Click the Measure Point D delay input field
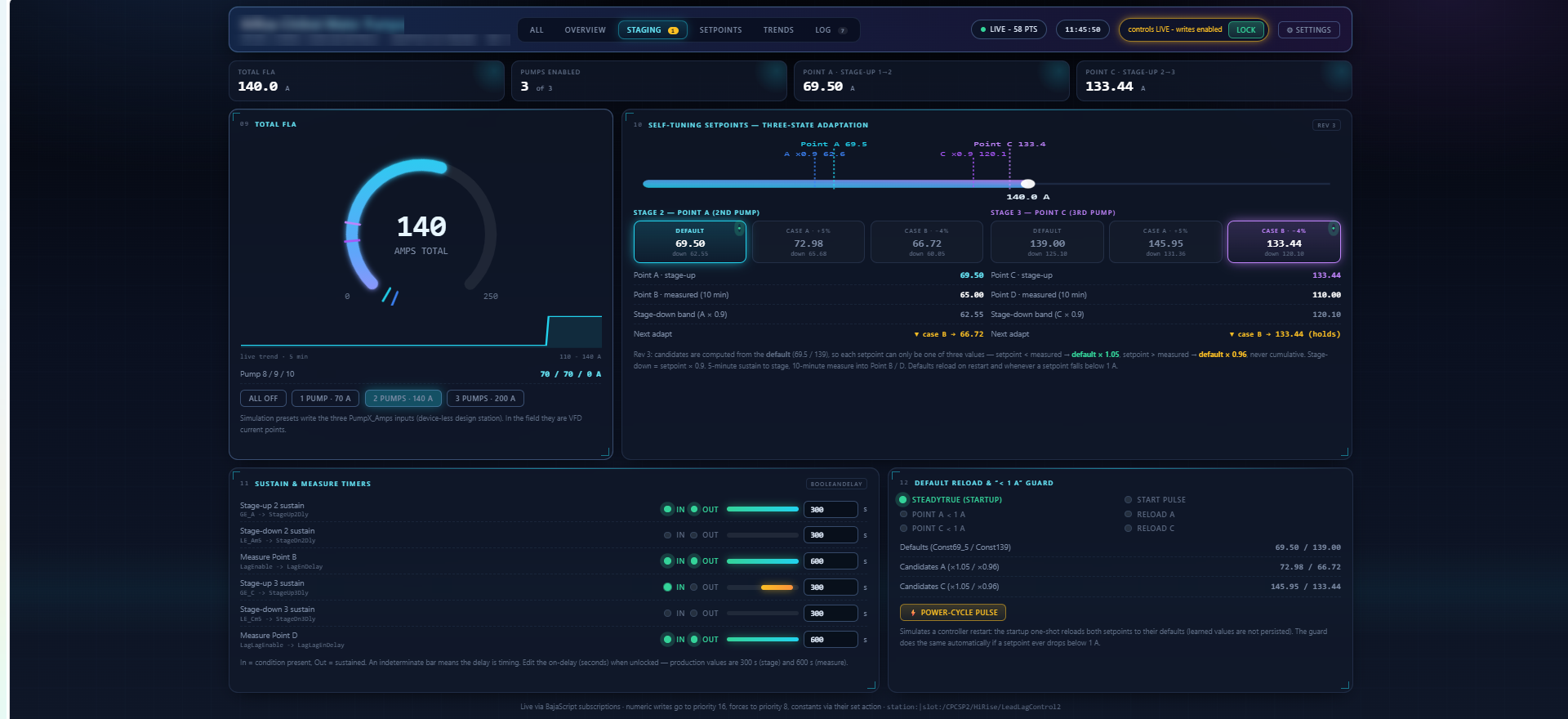This screenshot has height=719, width=1568. pyautogui.click(x=831, y=640)
